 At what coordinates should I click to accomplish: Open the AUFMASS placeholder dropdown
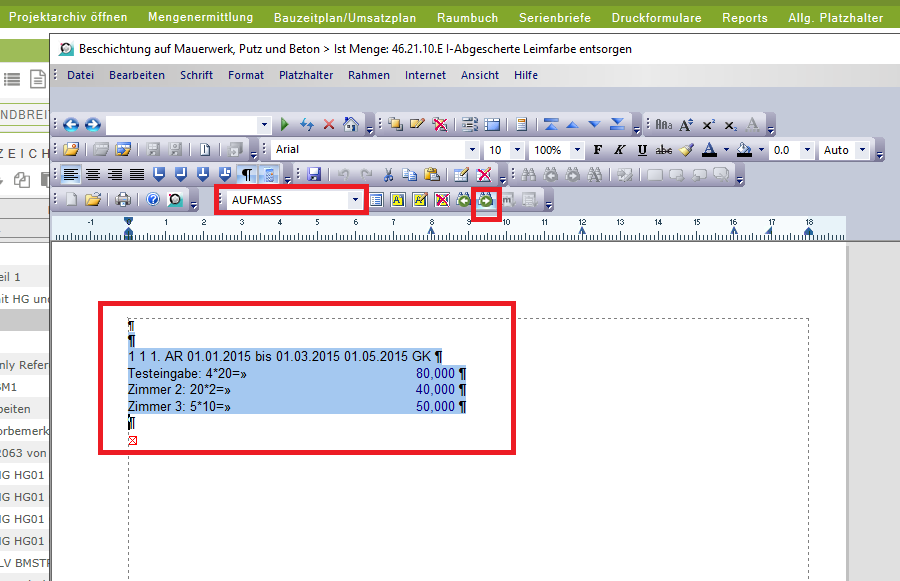pyautogui.click(x=355, y=200)
